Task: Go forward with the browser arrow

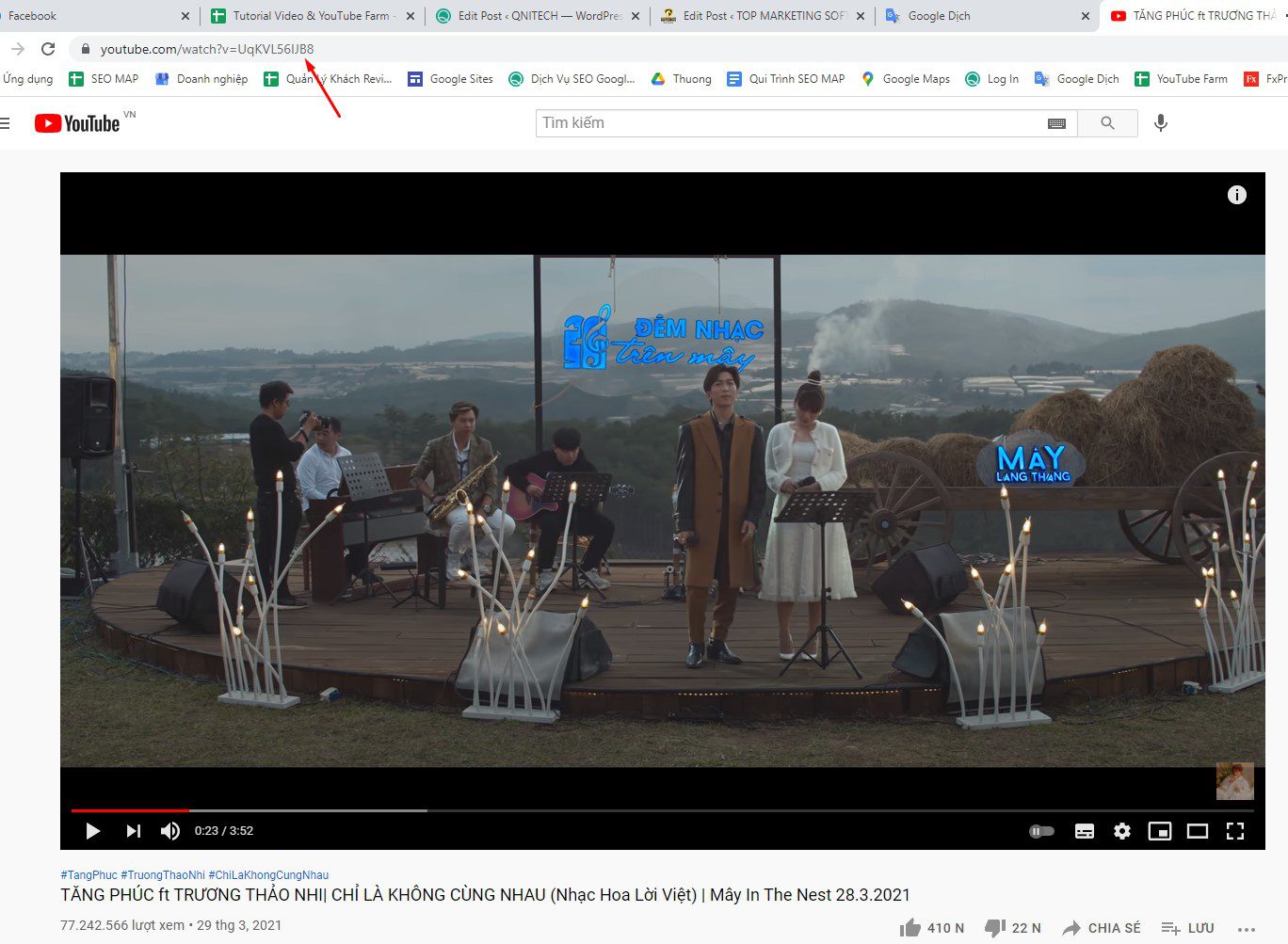Action: pos(17,49)
